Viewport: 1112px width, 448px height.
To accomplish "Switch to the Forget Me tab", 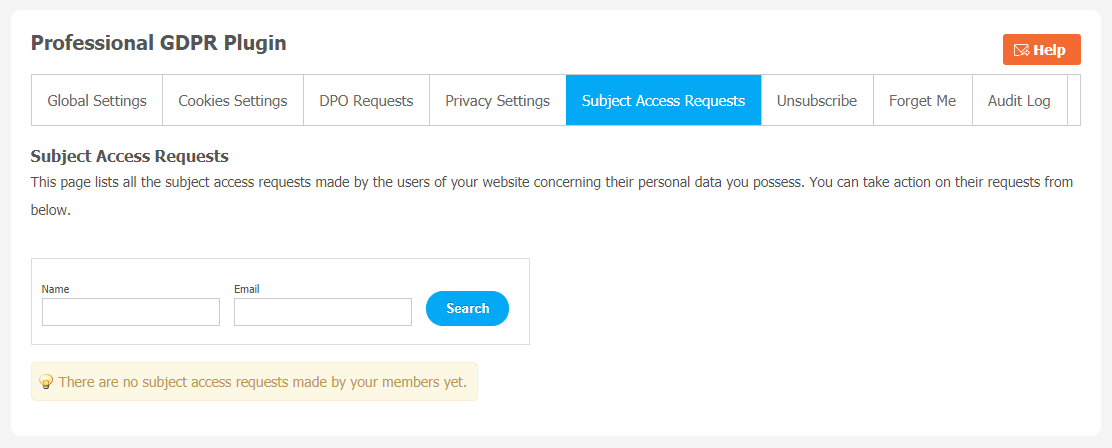I will click(922, 101).
